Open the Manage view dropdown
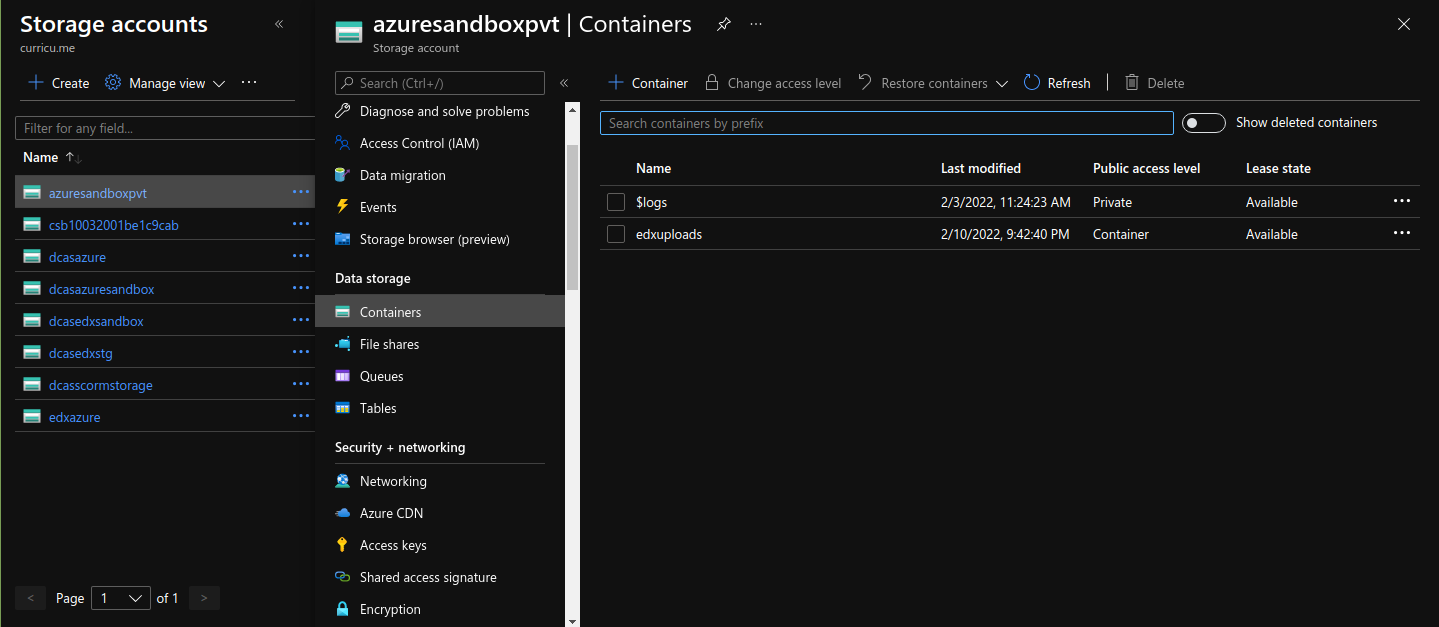The width and height of the screenshot is (1439, 627). click(x=166, y=83)
